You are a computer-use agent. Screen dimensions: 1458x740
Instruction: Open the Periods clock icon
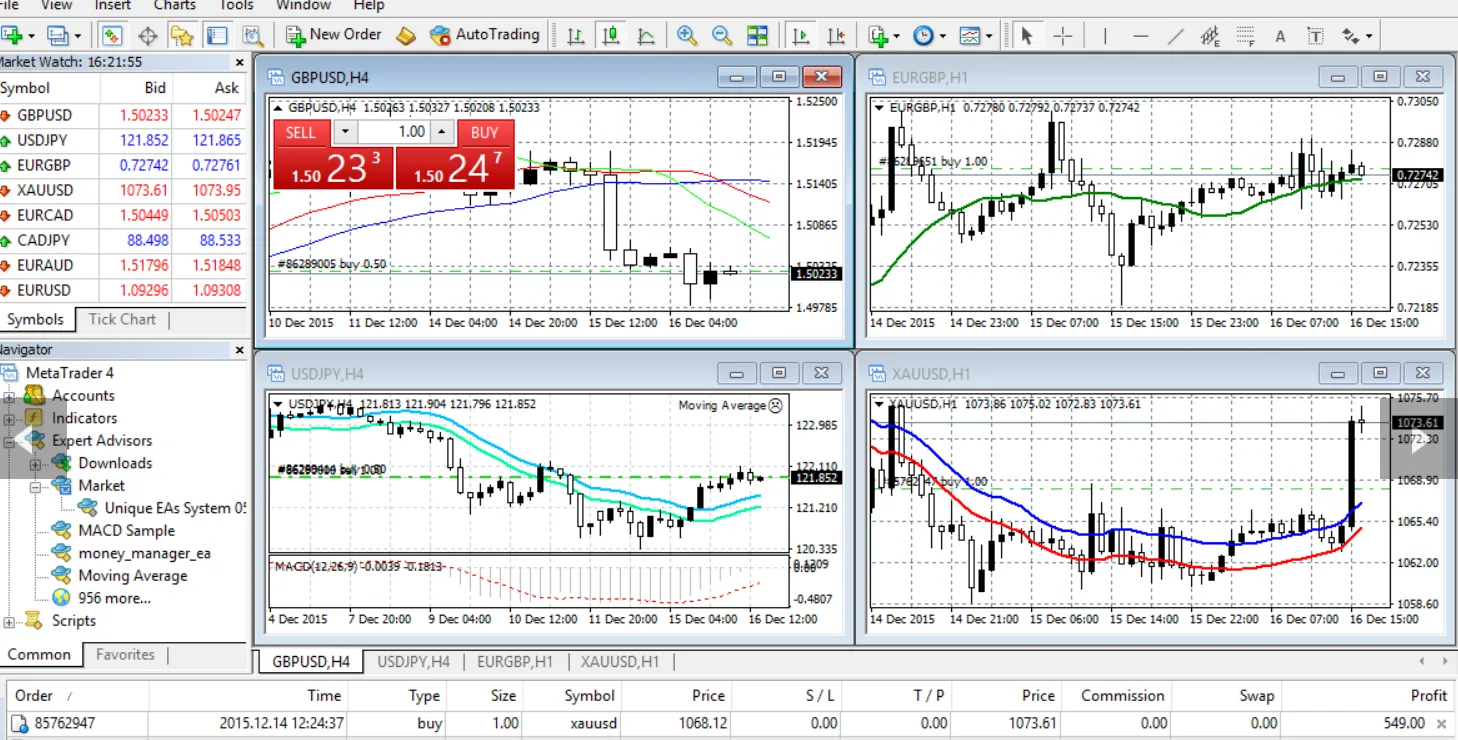[x=923, y=36]
